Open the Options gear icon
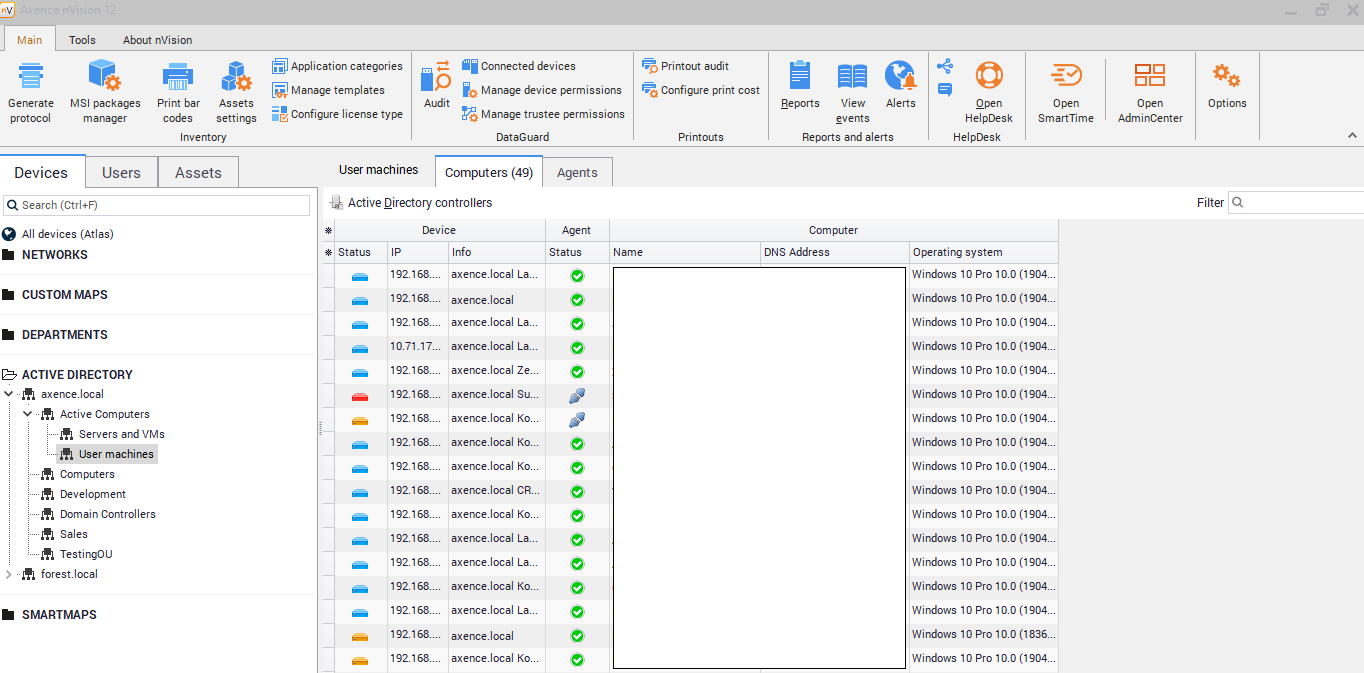 tap(1226, 78)
